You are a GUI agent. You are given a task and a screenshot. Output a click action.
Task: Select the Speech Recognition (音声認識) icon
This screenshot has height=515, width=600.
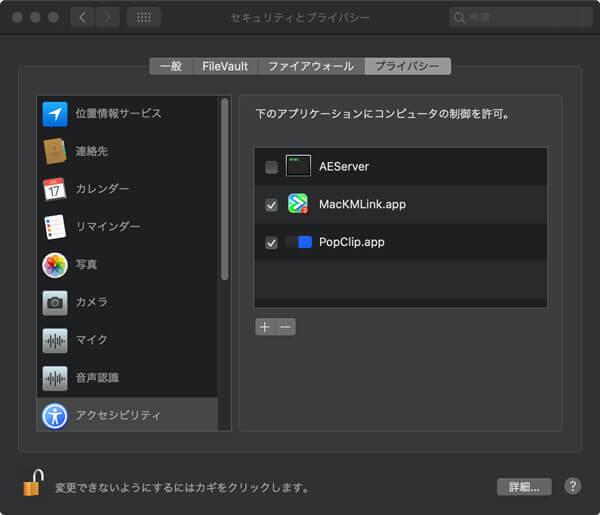[54, 378]
